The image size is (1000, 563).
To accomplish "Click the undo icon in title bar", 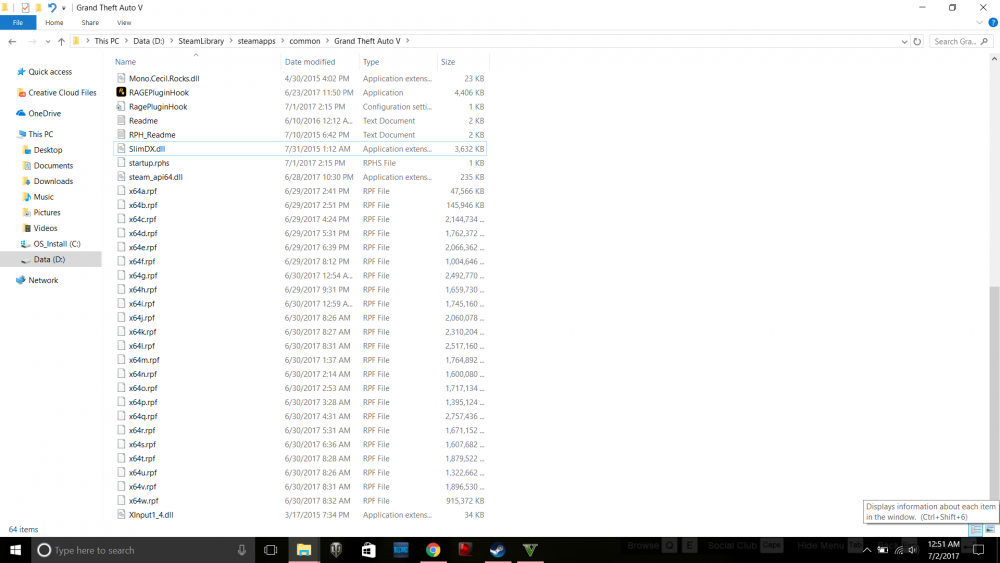I will (x=52, y=8).
